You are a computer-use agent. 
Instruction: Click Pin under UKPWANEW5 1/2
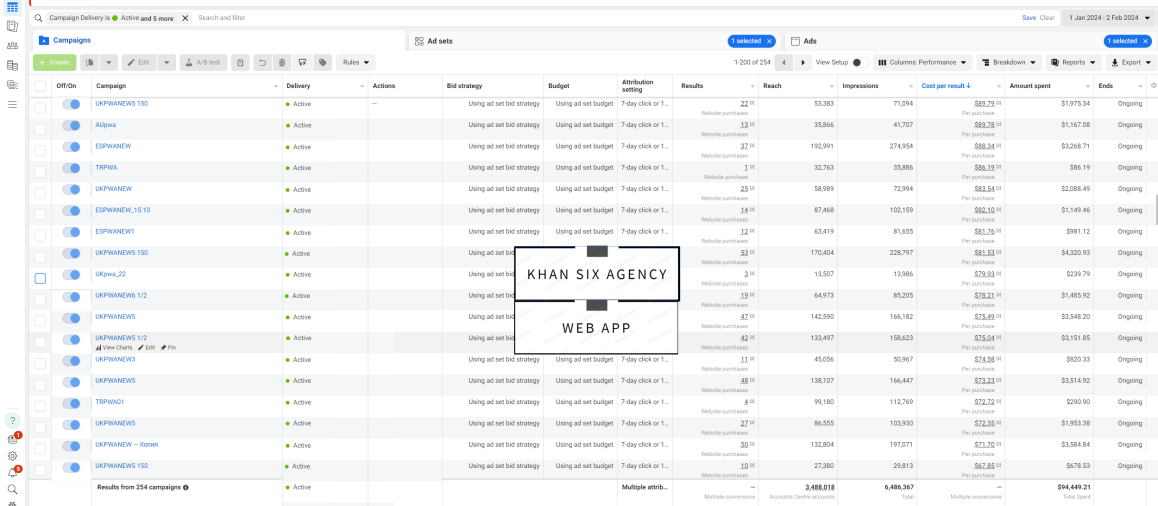coord(168,347)
